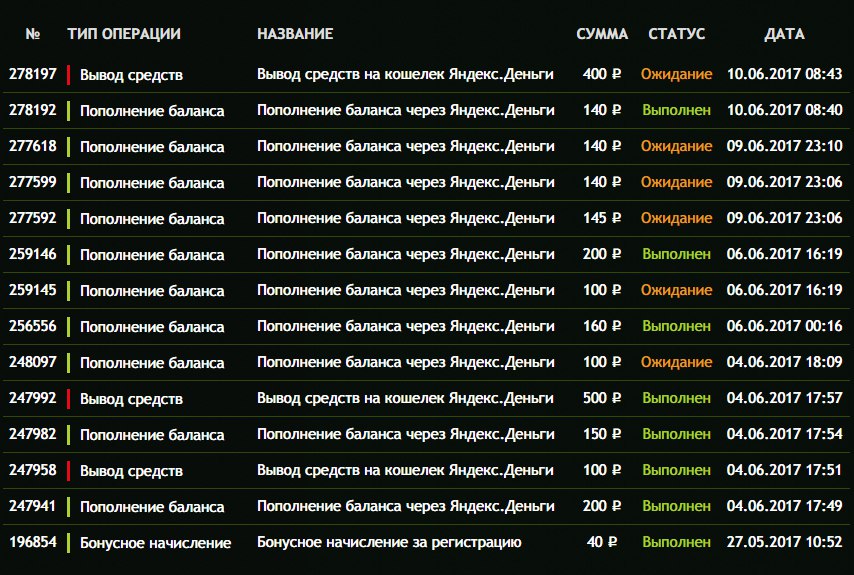The height and width of the screenshot is (575, 854).
Task: Click date 10.06.2017 08:40
Action: point(784,110)
